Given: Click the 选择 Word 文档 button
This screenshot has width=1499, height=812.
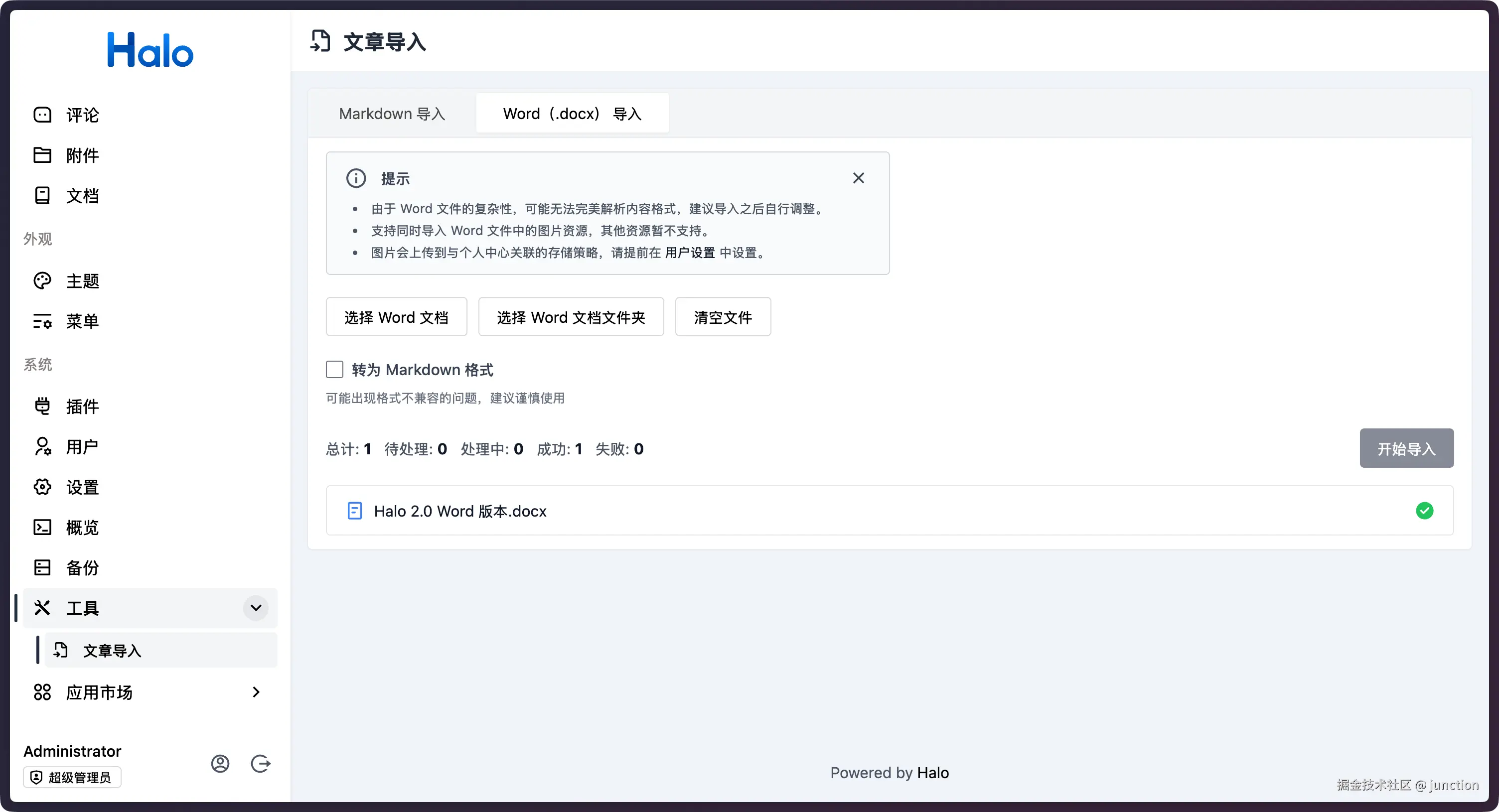Looking at the screenshot, I should pos(396,317).
